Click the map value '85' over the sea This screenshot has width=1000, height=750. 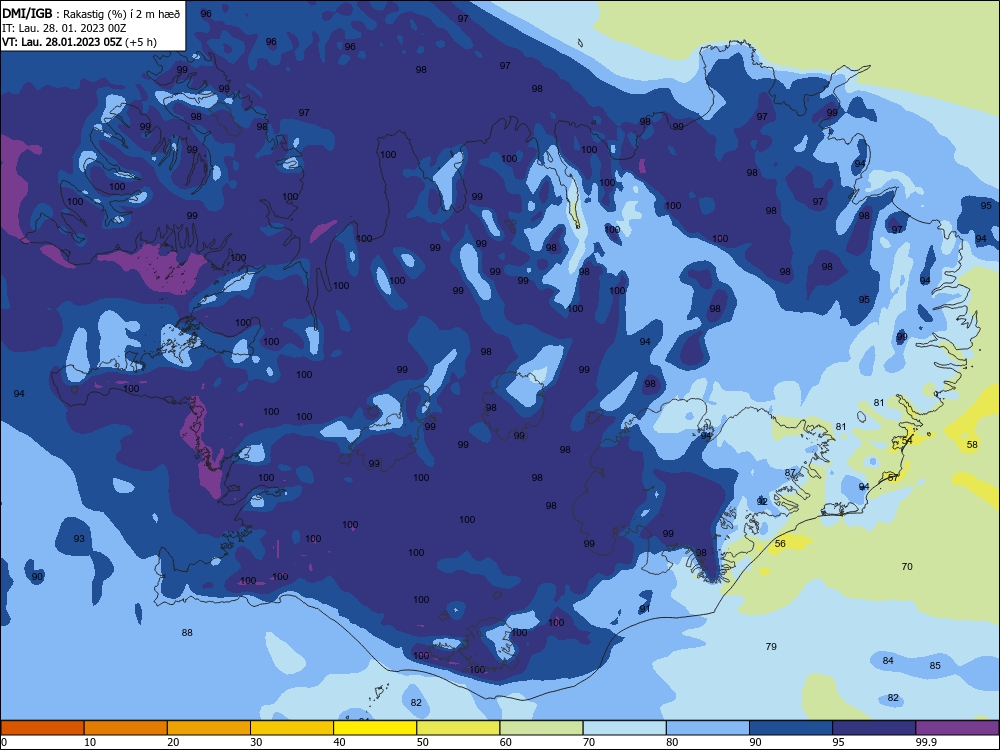pos(935,665)
